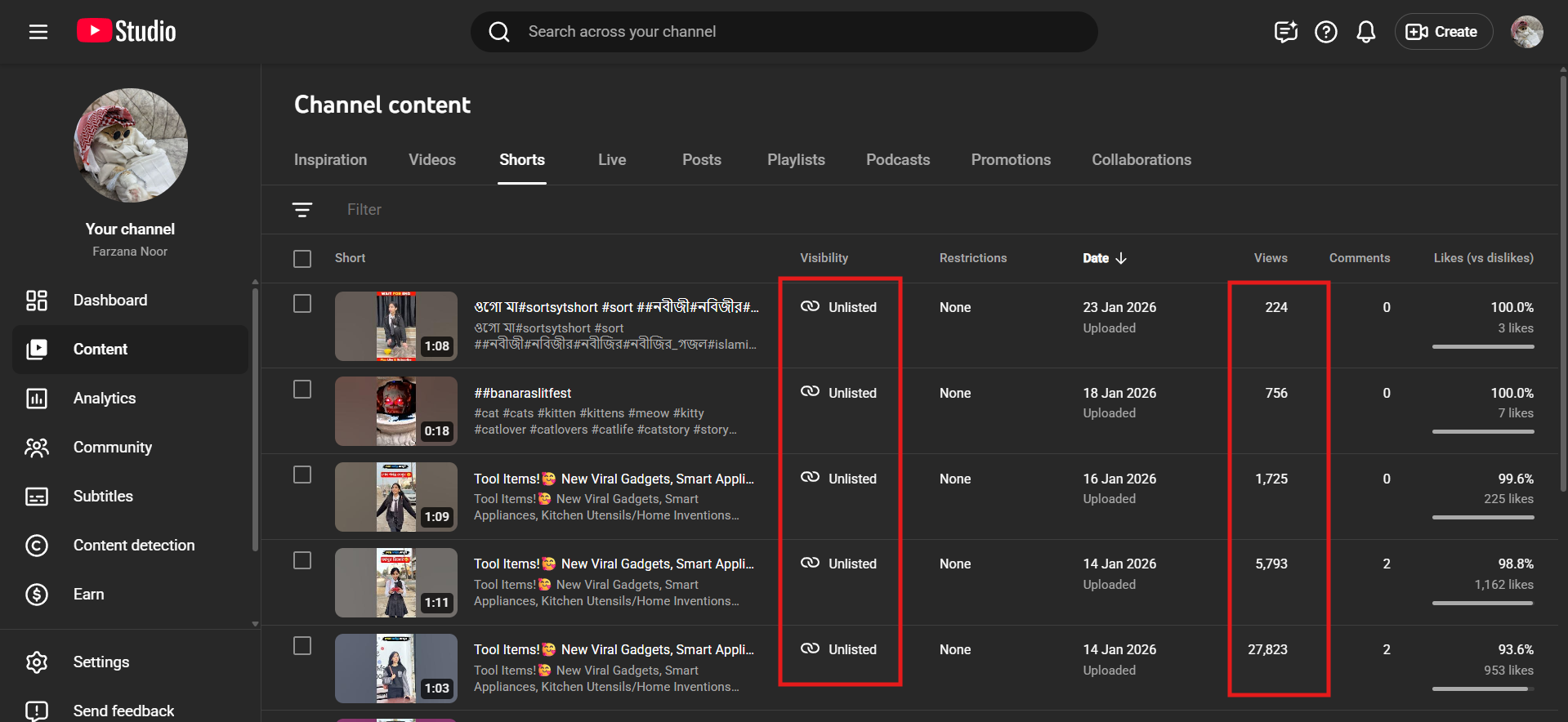Open the account avatar menu

[1526, 32]
